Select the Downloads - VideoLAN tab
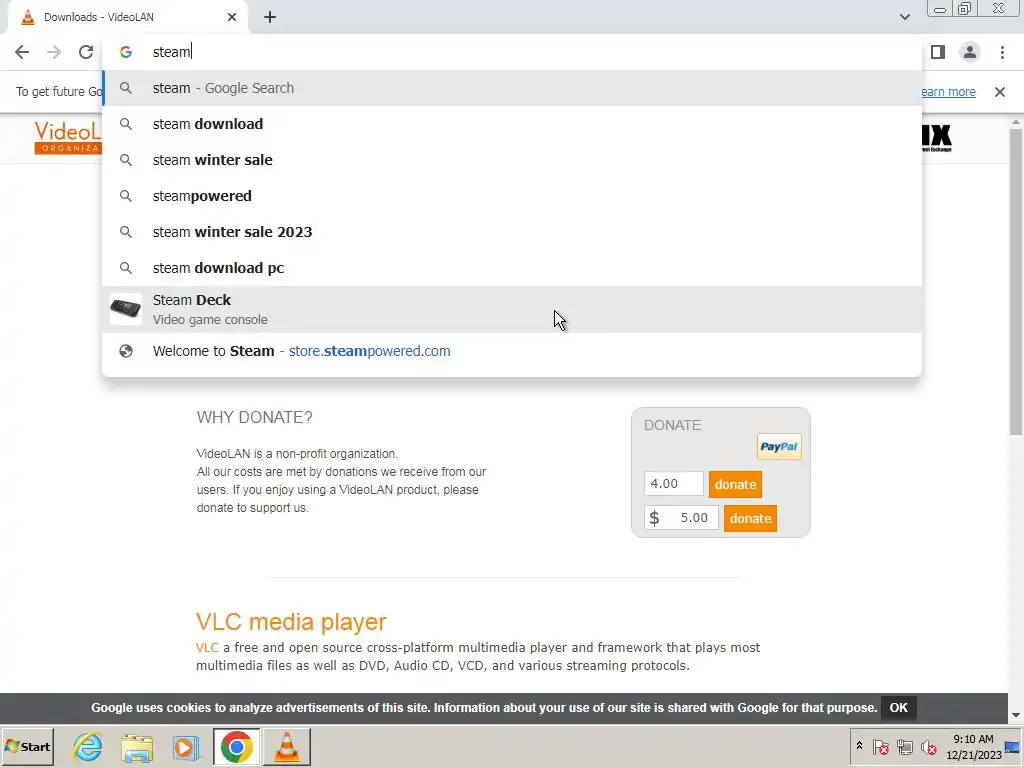 coord(128,17)
